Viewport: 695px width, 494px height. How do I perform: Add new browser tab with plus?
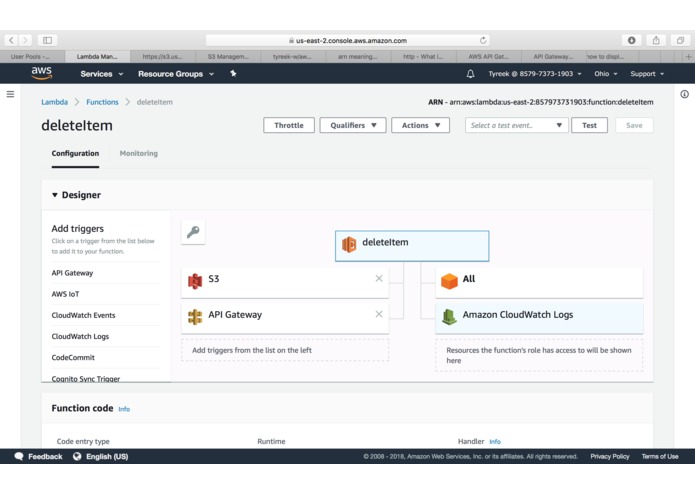(688, 57)
